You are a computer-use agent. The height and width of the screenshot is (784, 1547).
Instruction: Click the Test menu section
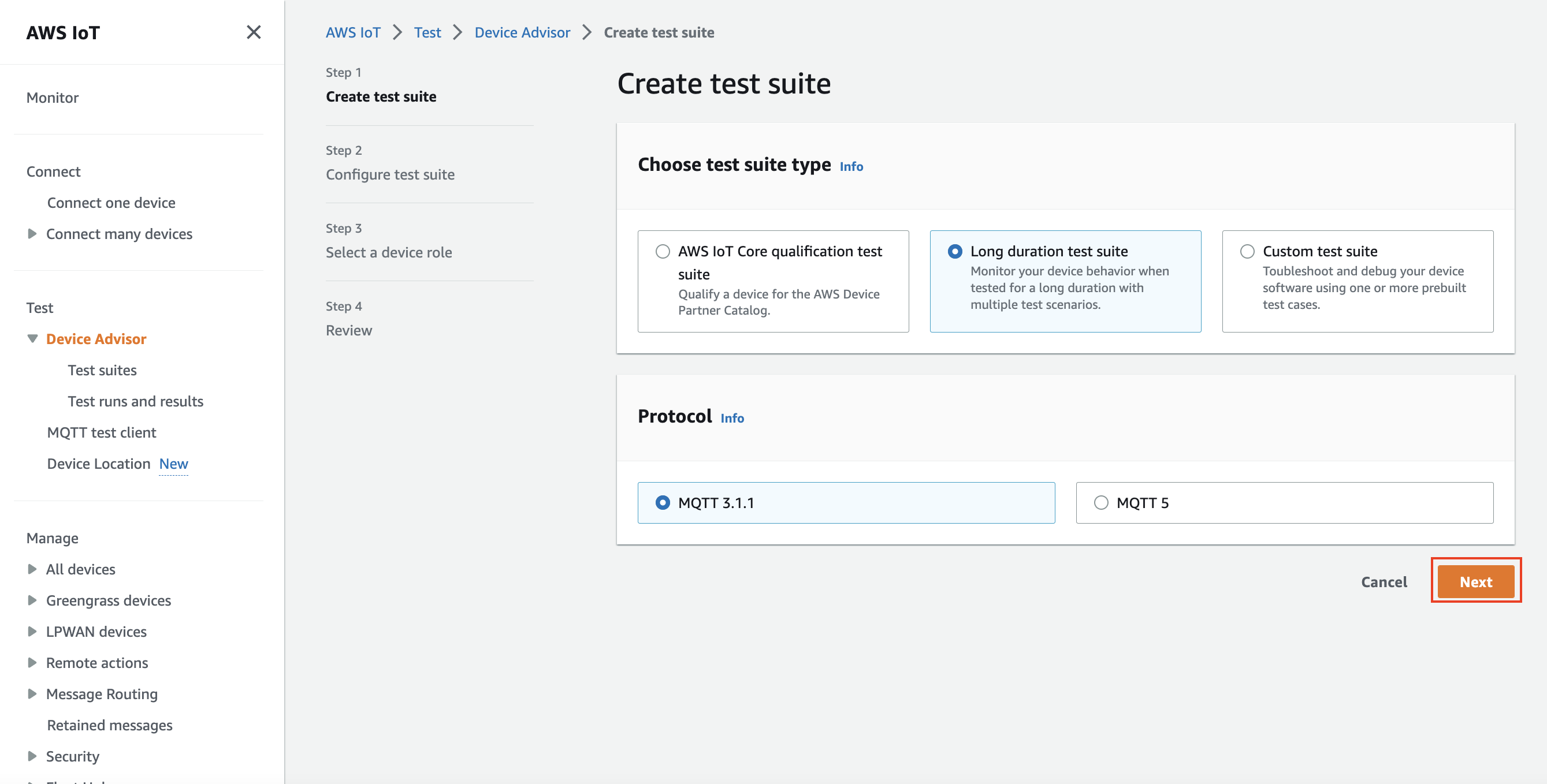click(x=40, y=307)
